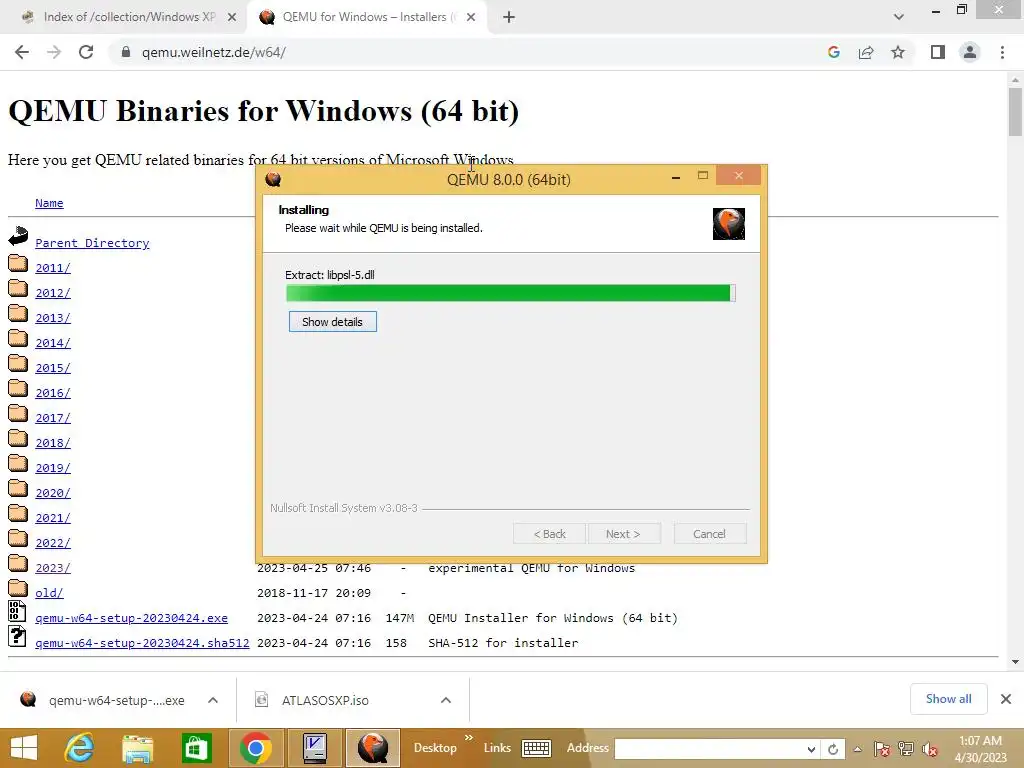Switch to Index of /collection/Windows XP tab
The height and width of the screenshot is (768, 1024).
[129, 17]
